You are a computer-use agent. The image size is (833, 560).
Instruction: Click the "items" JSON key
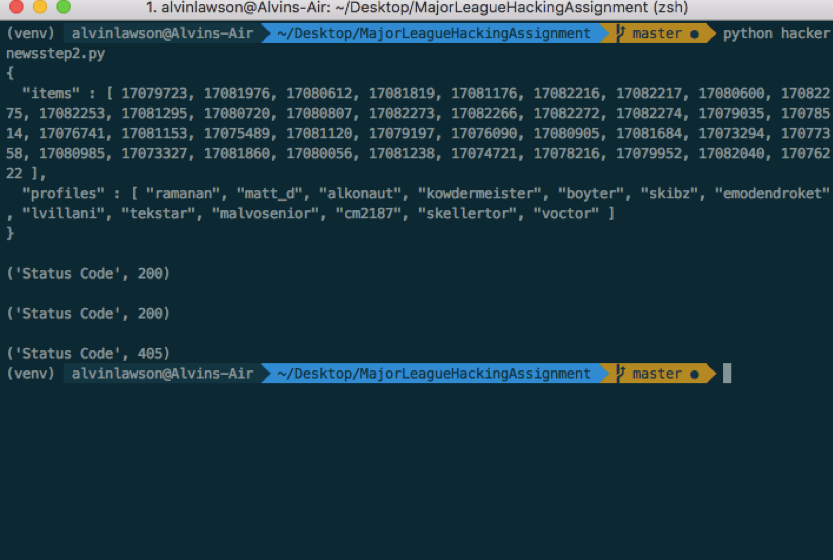coord(51,94)
